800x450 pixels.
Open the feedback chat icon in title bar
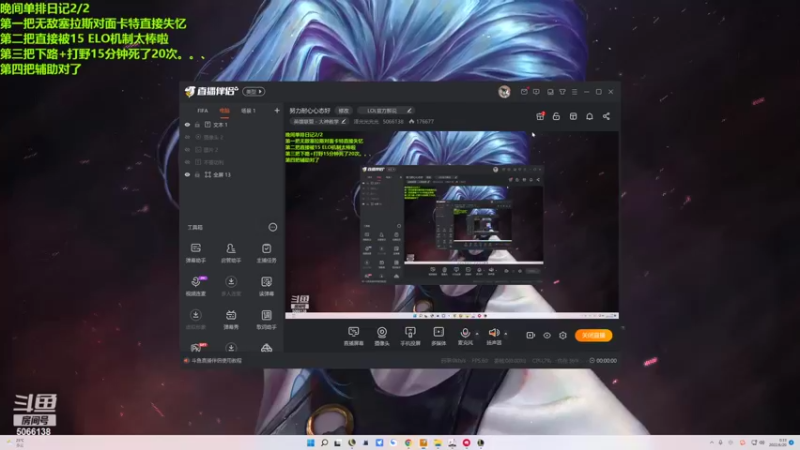click(536, 92)
